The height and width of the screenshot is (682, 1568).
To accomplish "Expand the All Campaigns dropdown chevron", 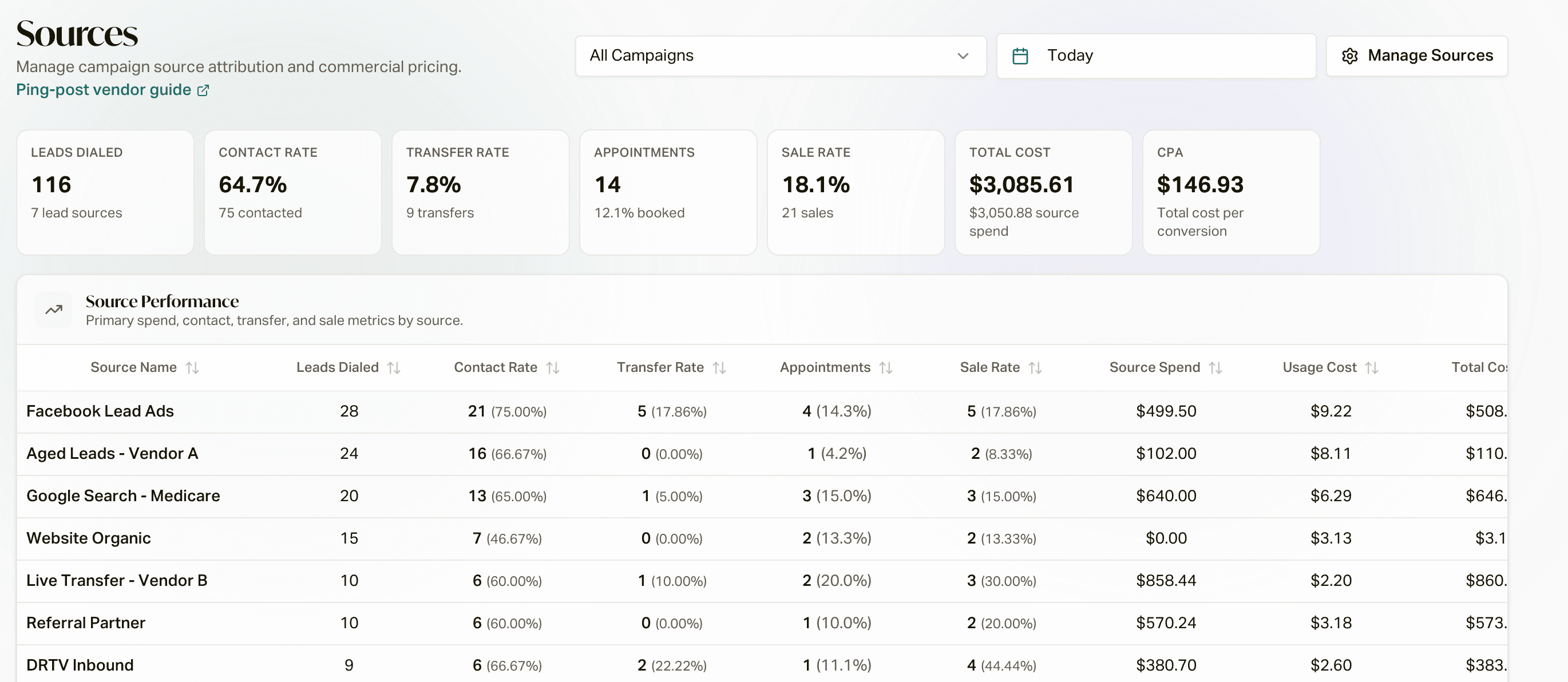I will pyautogui.click(x=963, y=56).
